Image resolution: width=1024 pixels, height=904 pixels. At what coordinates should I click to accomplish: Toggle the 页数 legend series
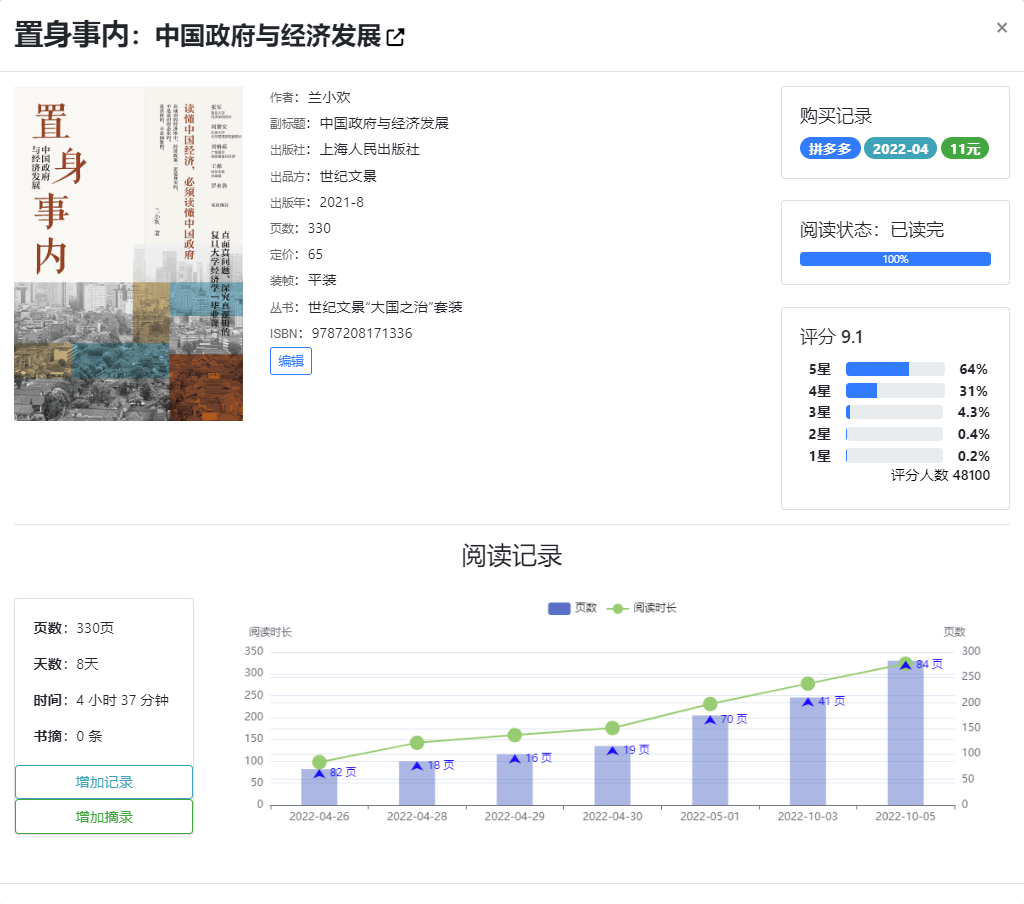point(572,608)
